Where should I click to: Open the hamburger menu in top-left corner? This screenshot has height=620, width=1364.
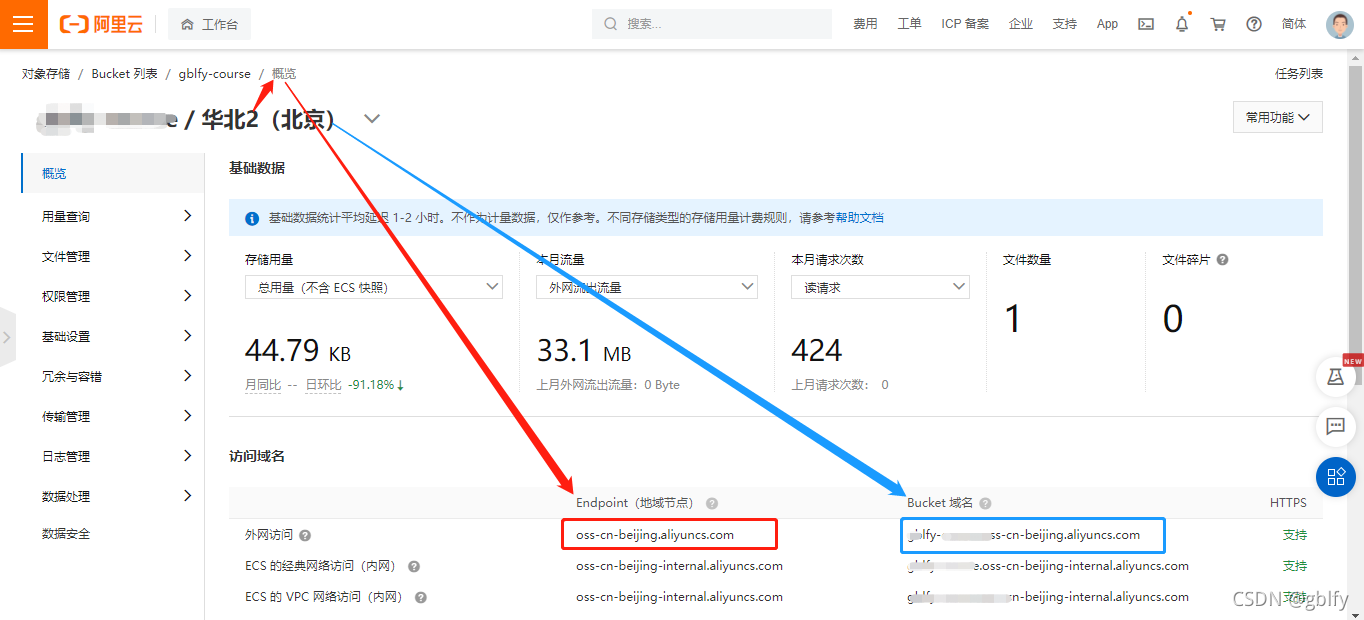[23, 23]
